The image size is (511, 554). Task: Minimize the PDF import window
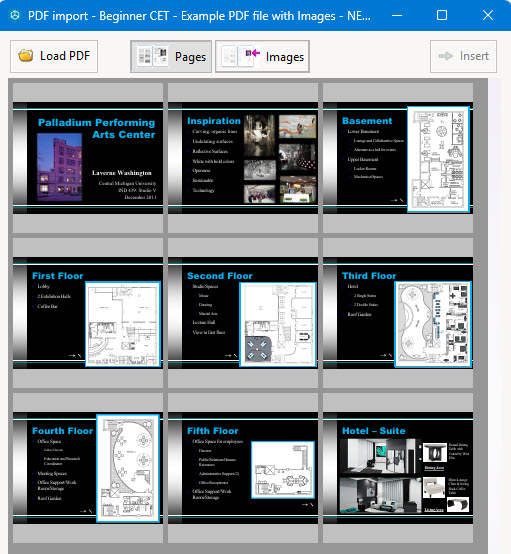click(x=397, y=16)
